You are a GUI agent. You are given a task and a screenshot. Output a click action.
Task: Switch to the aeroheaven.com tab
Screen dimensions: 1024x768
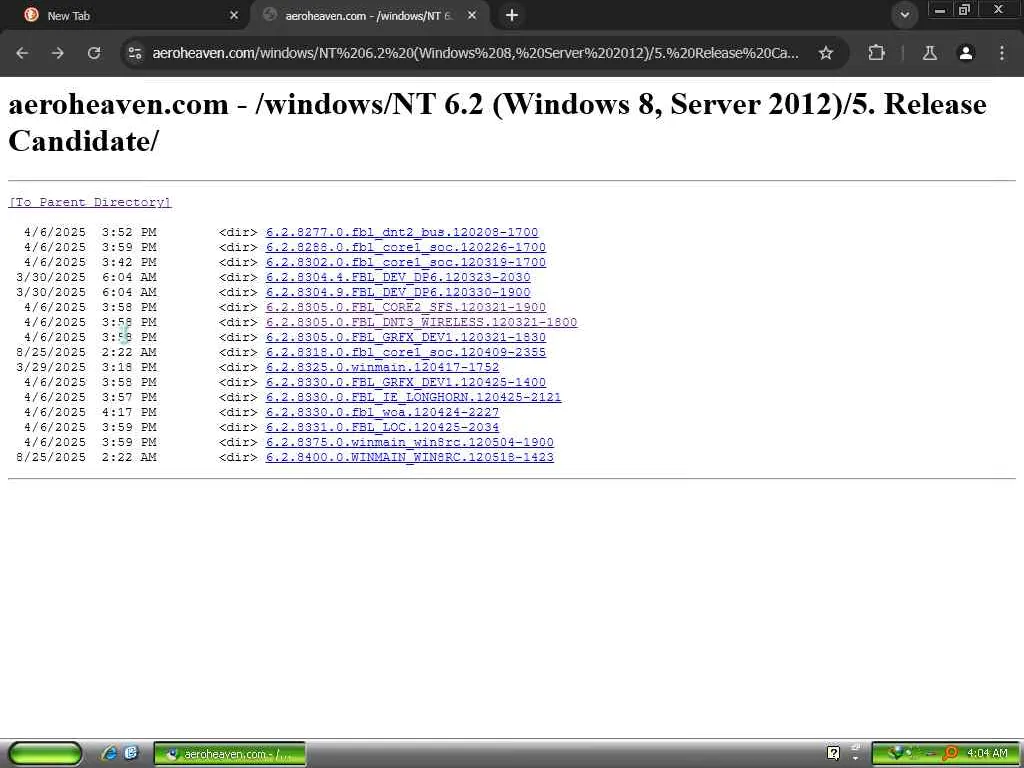[369, 15]
